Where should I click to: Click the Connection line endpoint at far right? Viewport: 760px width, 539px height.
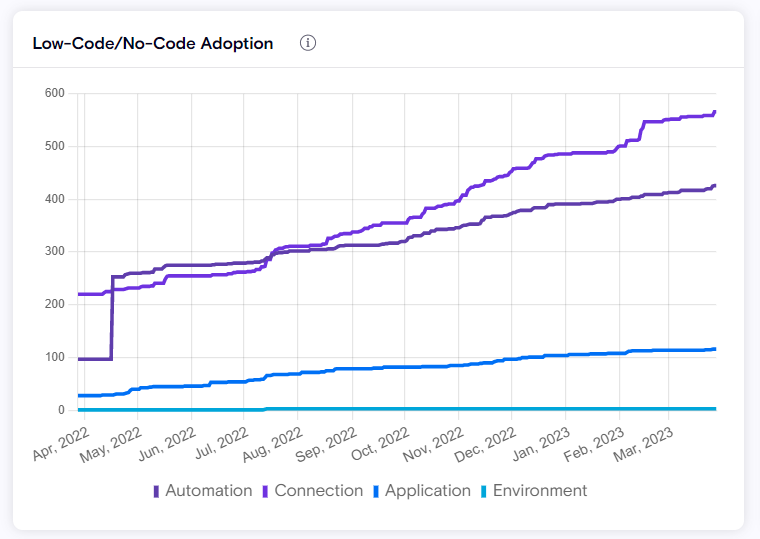click(x=715, y=112)
